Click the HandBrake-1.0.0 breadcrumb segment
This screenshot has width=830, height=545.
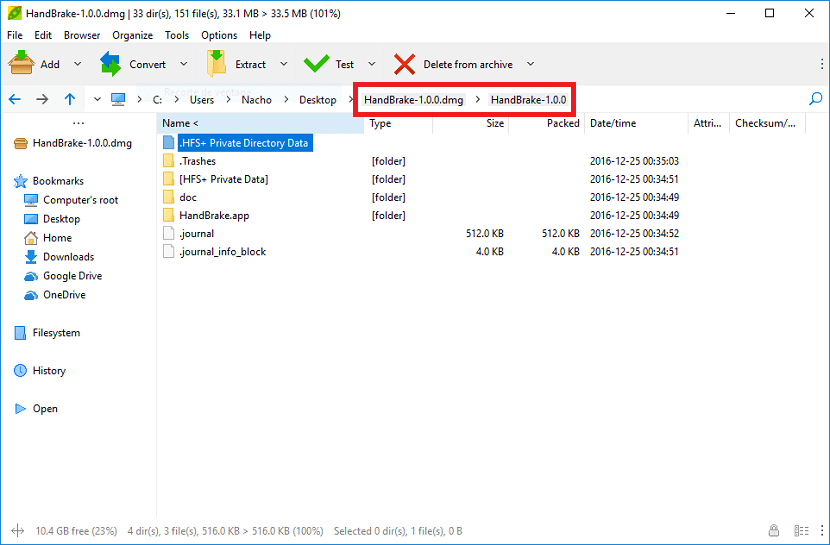(x=528, y=99)
